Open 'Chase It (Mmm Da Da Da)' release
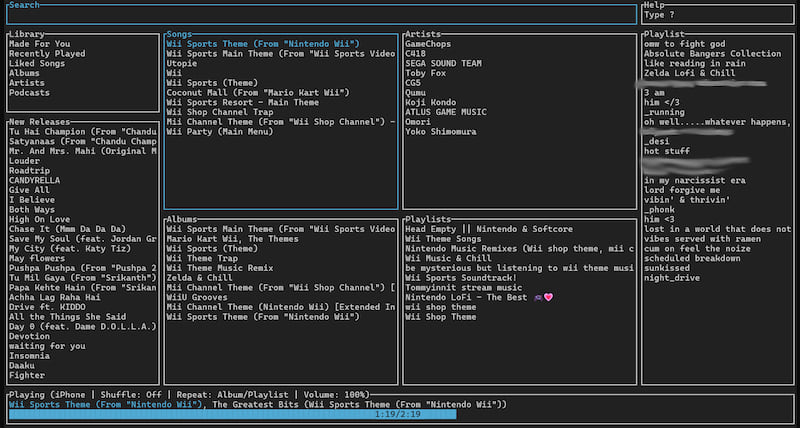800x428 pixels. pyautogui.click(x=68, y=229)
